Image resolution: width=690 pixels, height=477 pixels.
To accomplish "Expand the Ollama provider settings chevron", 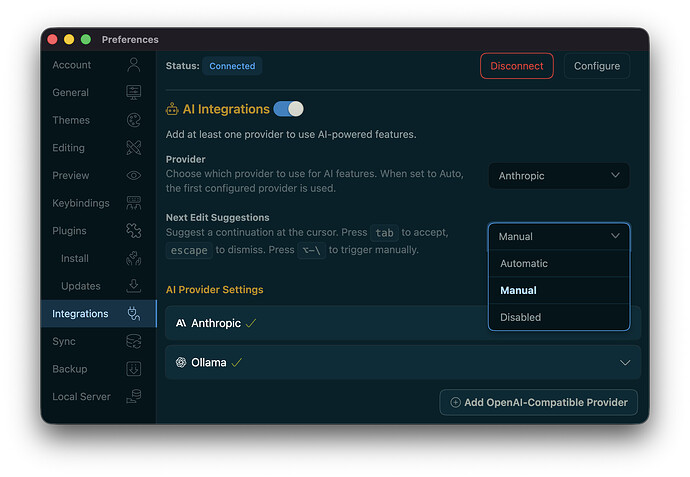I will pos(625,363).
